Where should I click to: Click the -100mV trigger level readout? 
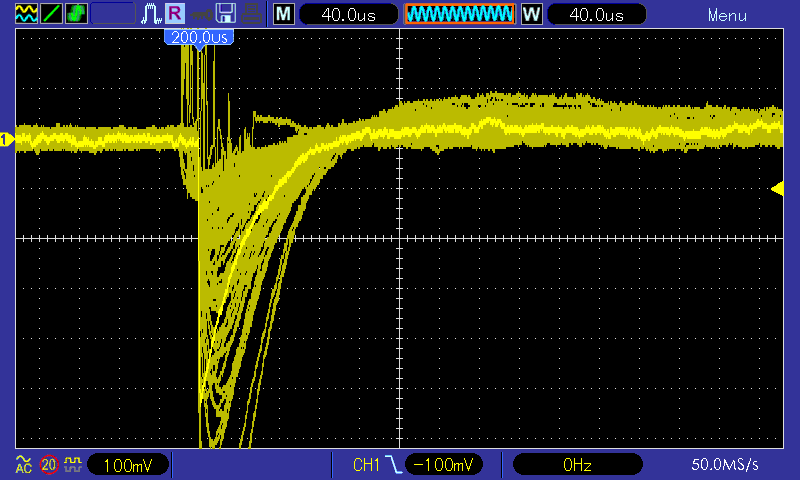[443, 464]
